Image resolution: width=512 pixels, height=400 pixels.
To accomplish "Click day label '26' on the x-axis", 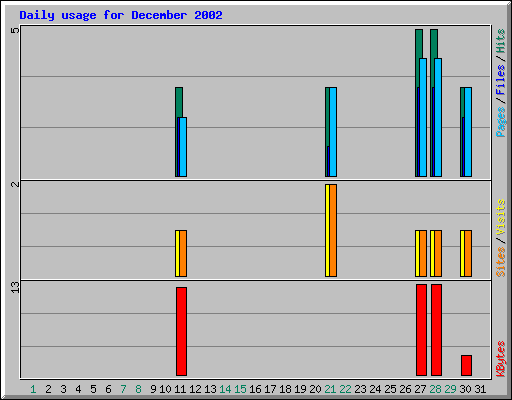I will [x=405, y=389].
